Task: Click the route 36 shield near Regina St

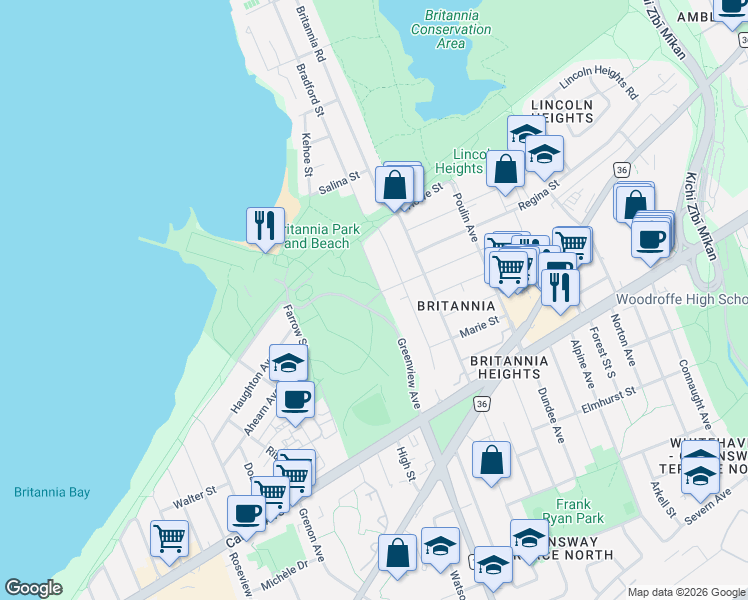Action: (622, 170)
